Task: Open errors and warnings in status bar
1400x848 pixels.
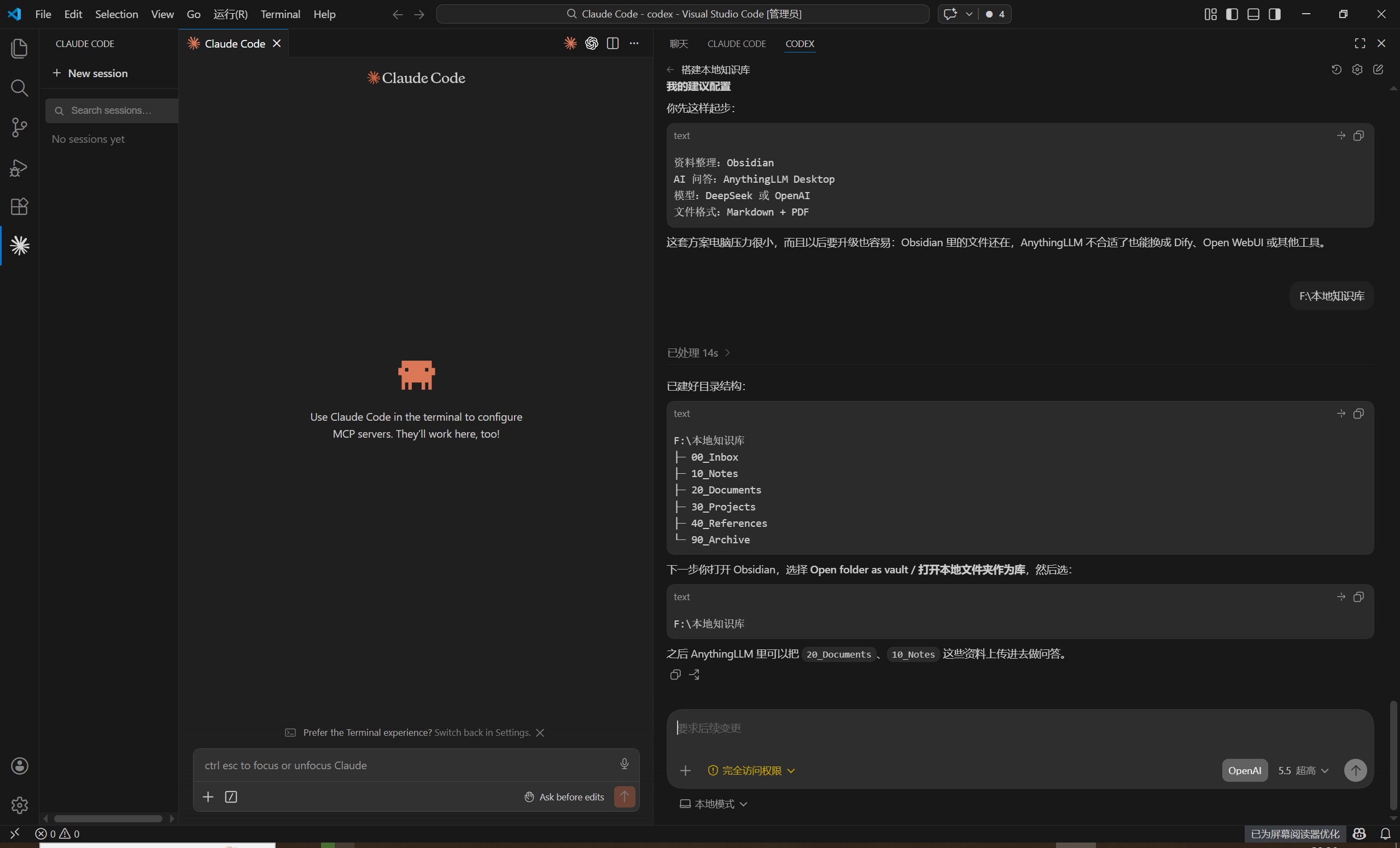Action: click(57, 834)
